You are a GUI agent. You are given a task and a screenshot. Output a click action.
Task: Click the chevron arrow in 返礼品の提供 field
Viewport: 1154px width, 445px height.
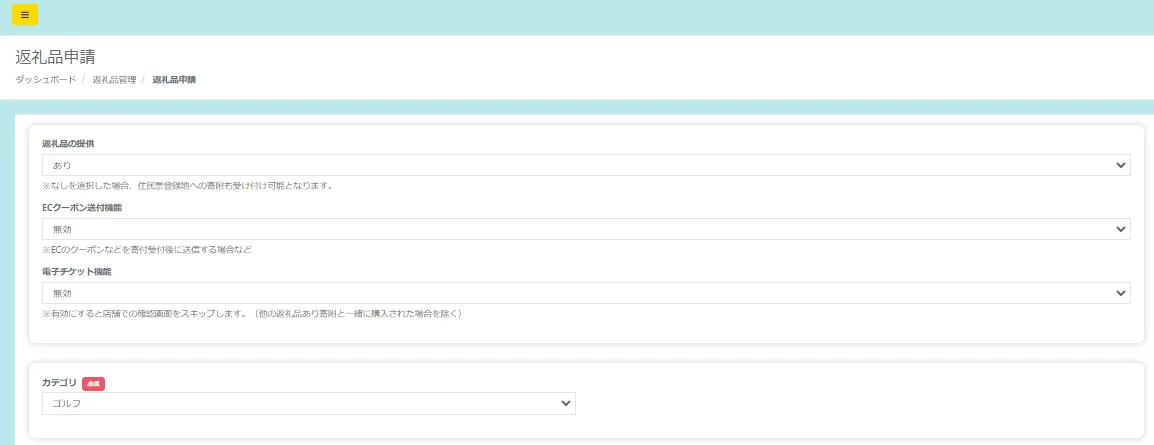[x=1120, y=165]
